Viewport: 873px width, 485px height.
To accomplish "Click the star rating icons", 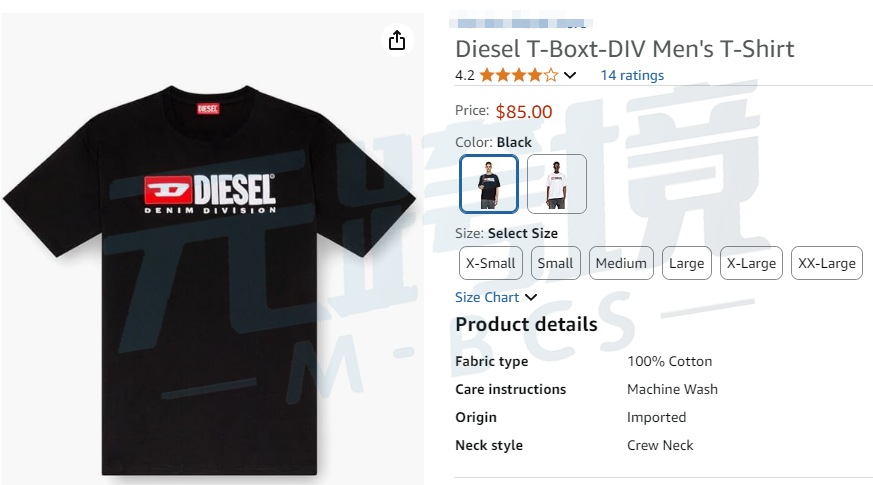I will click(x=518, y=75).
